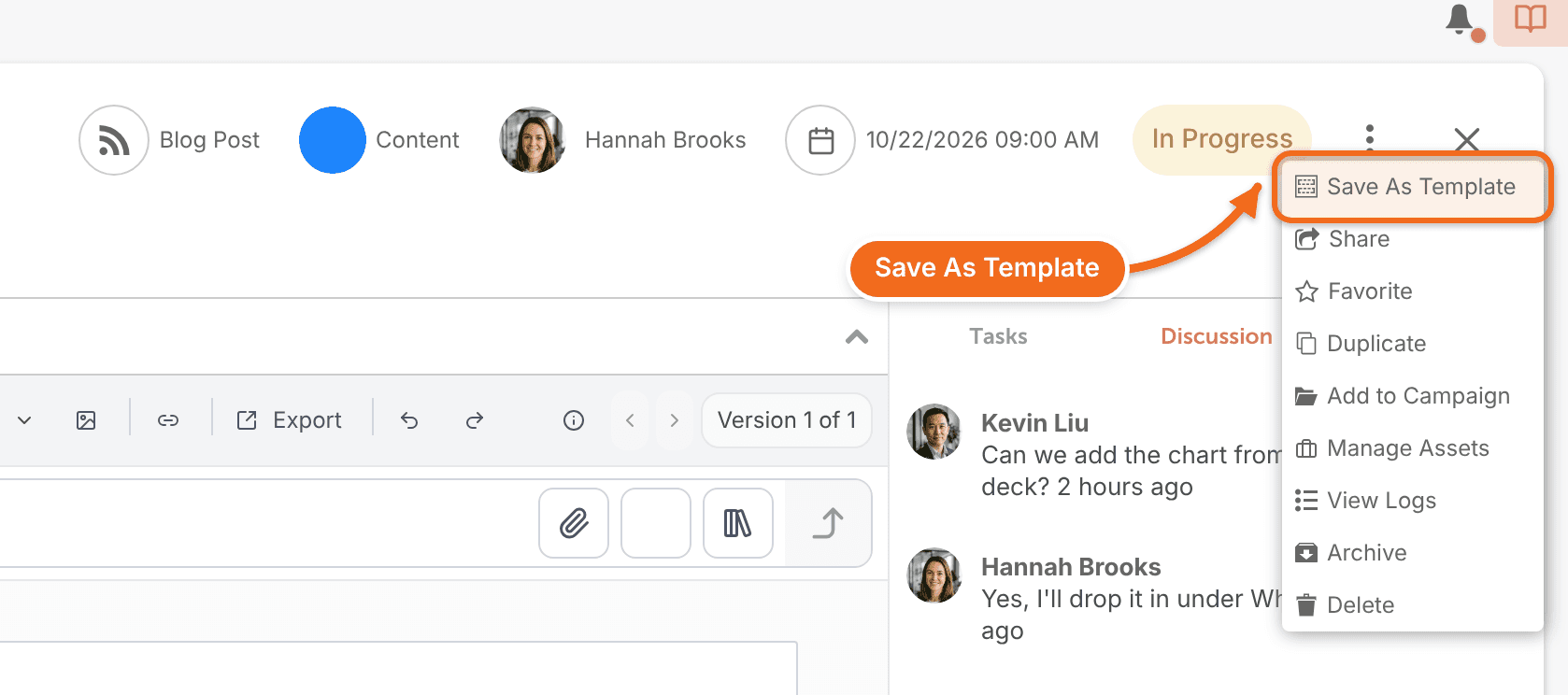Switch to the Tasks tab
The width and height of the screenshot is (1568, 695).
(998, 336)
